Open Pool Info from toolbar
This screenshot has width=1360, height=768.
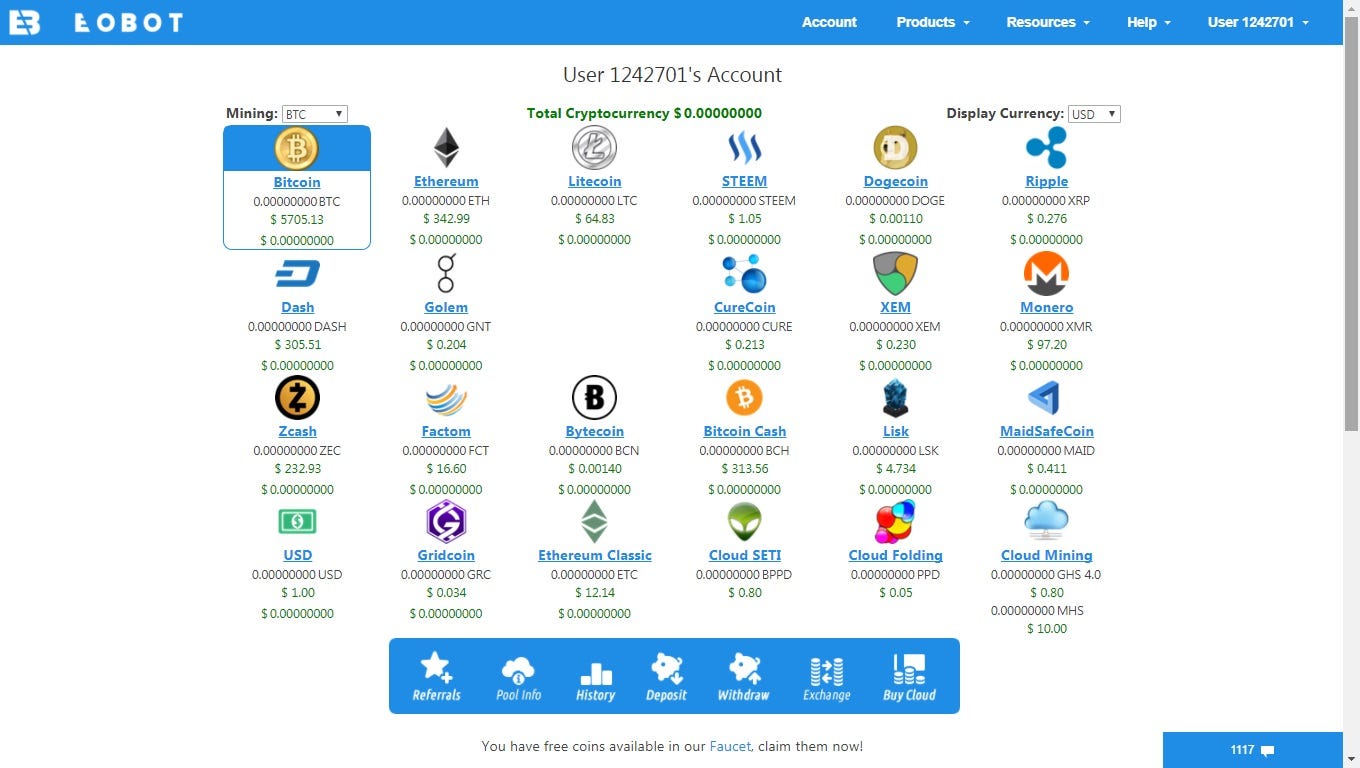519,677
